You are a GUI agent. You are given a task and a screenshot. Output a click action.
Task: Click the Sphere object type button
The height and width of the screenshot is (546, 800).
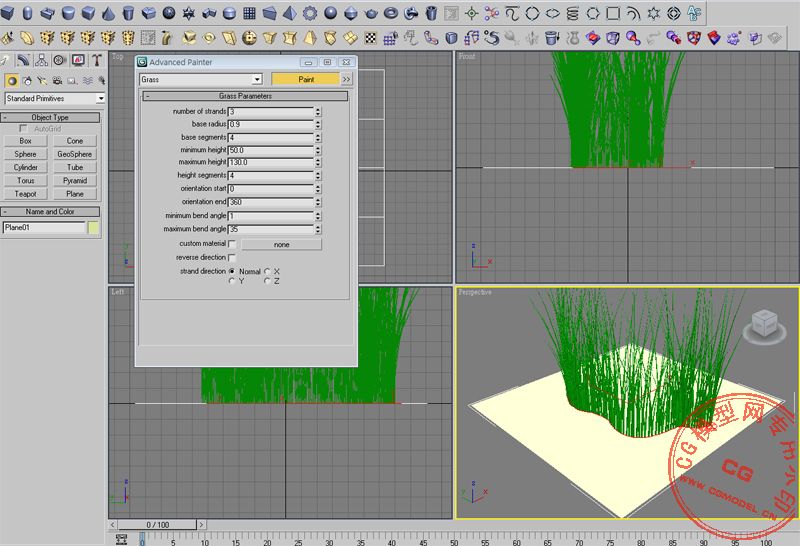[x=26, y=154]
